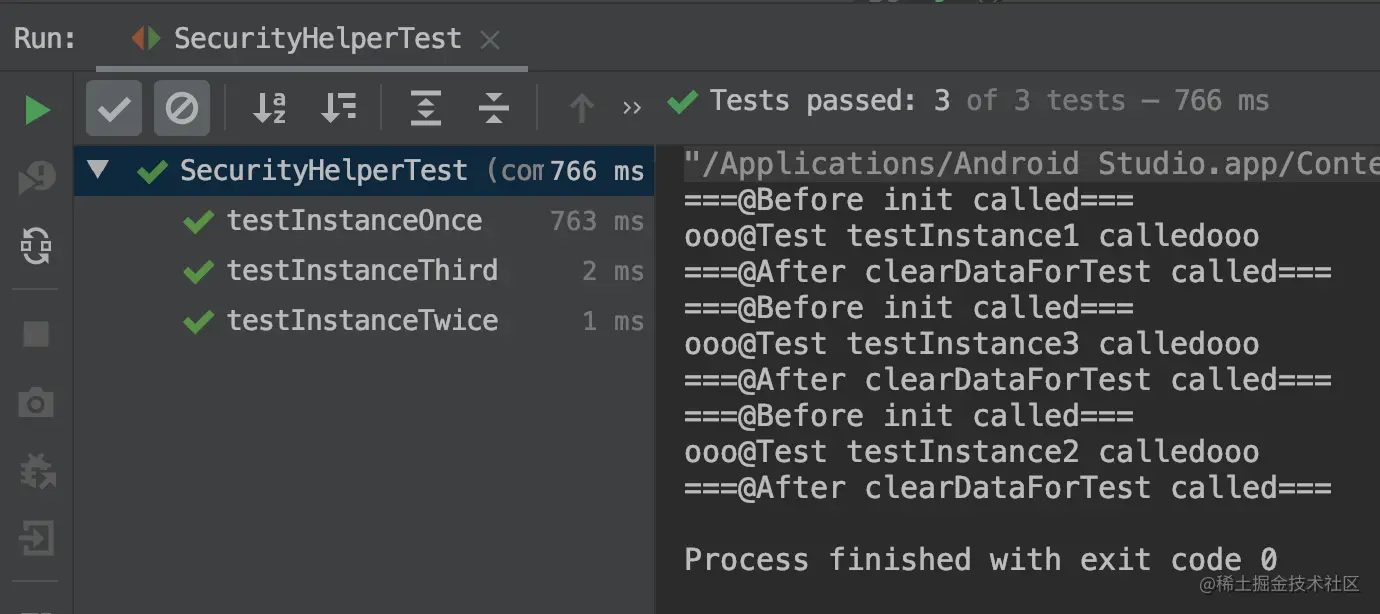Toggle Show Passed tests filter
The width and height of the screenshot is (1380, 614).
(114, 108)
